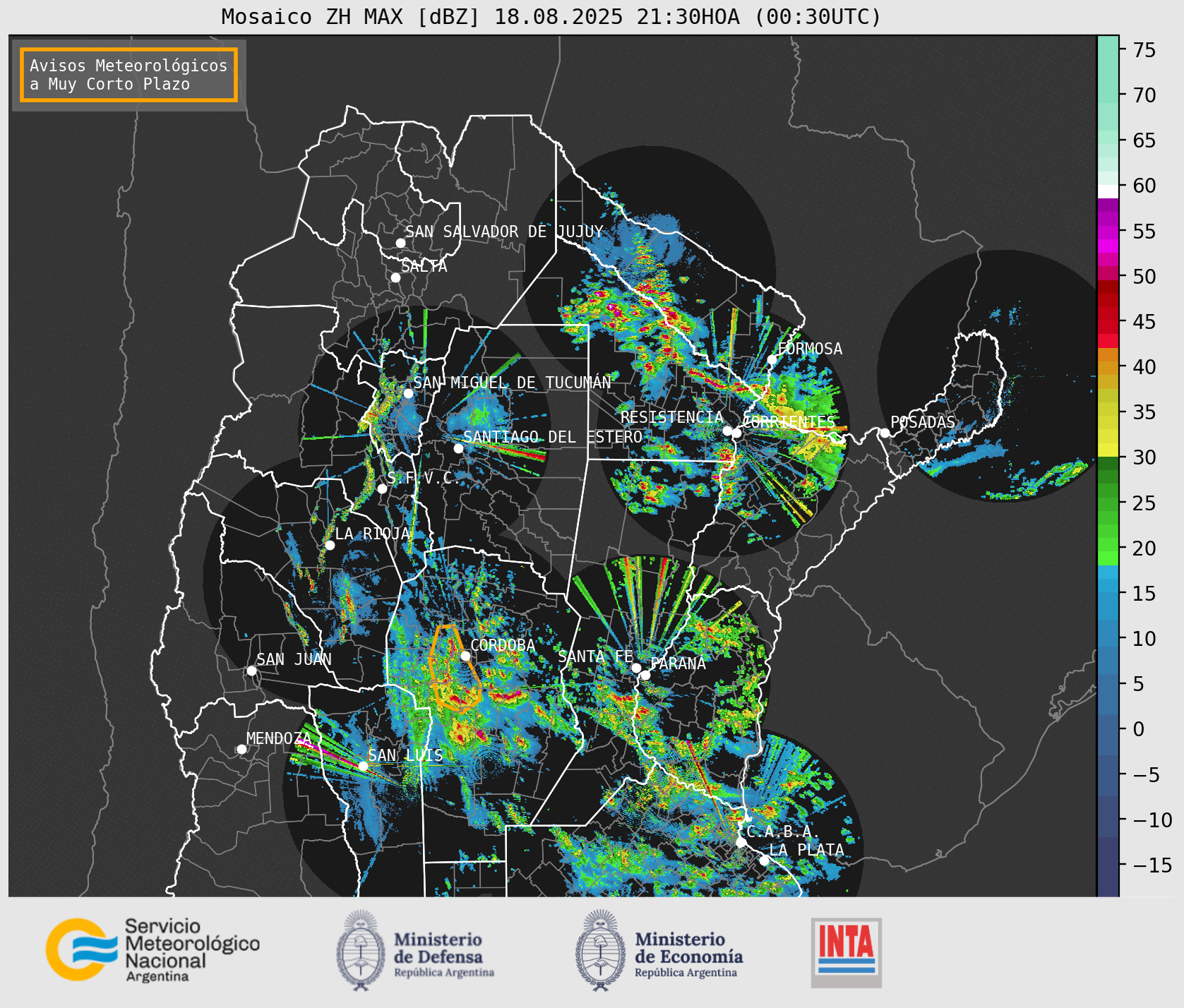Click the SAN SALVADOR DE JUJUY label

504,232
